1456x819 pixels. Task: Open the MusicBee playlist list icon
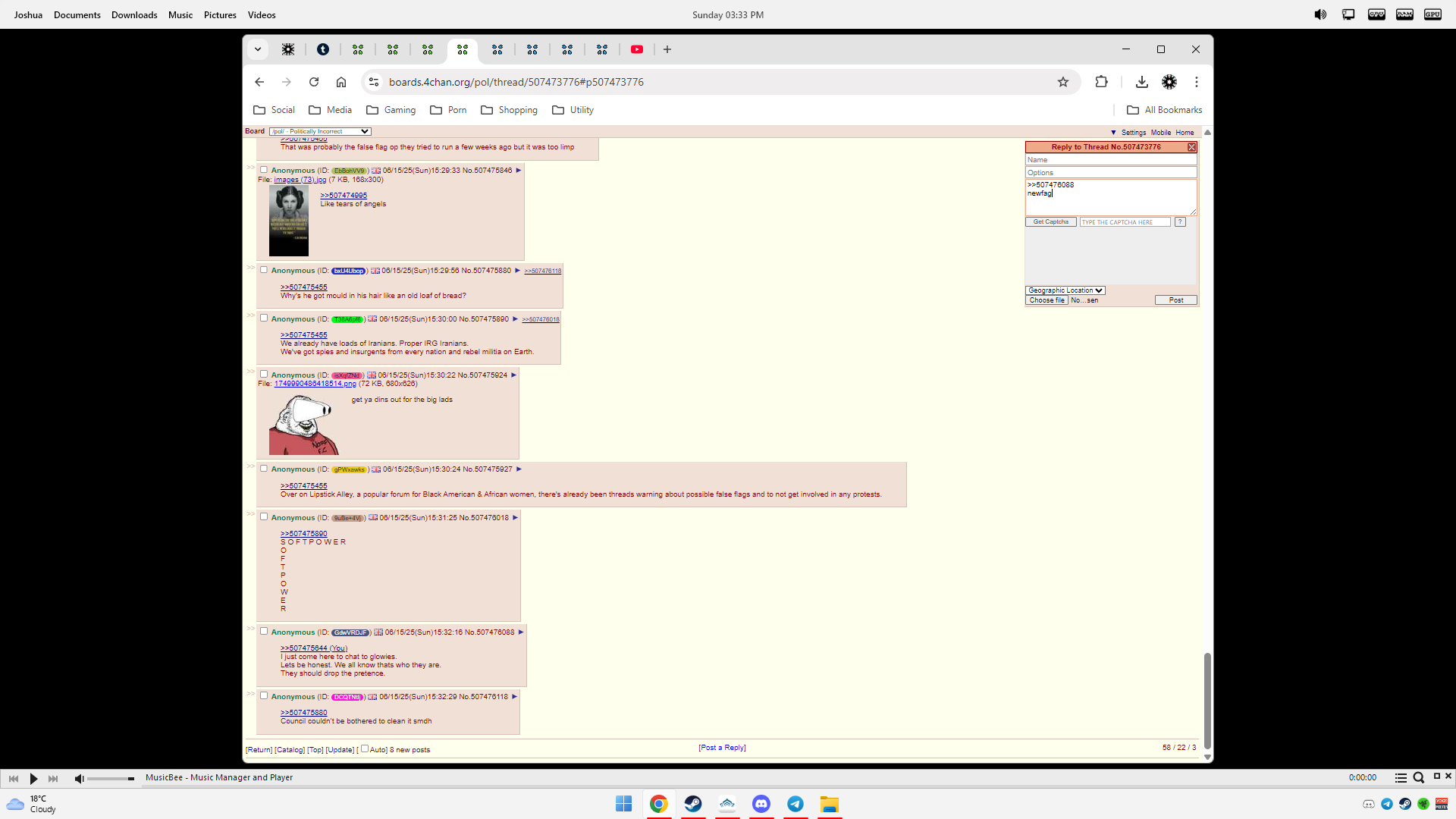(x=1401, y=777)
